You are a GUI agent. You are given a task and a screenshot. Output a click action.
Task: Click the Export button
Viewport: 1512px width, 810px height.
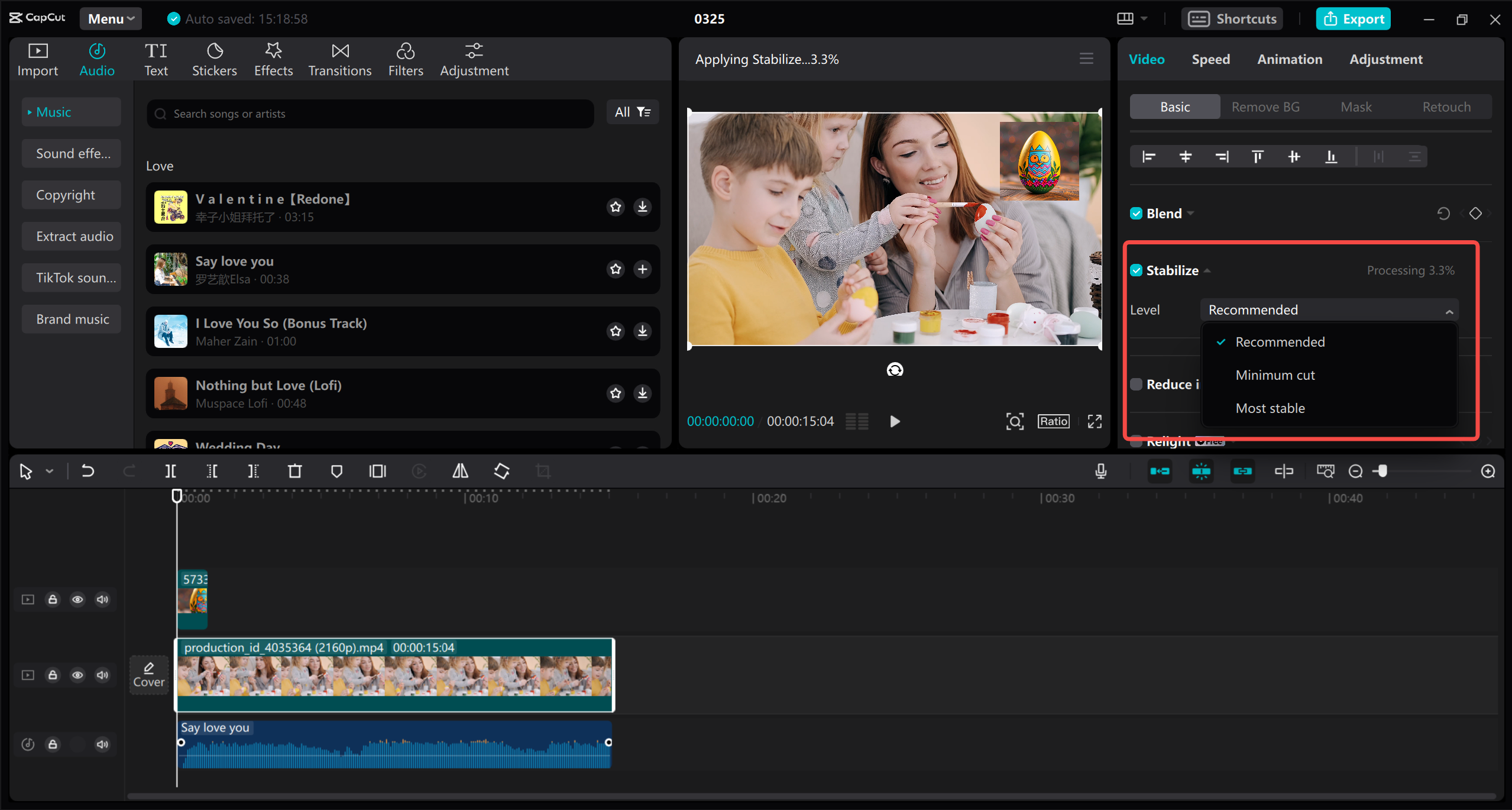tap(1353, 18)
